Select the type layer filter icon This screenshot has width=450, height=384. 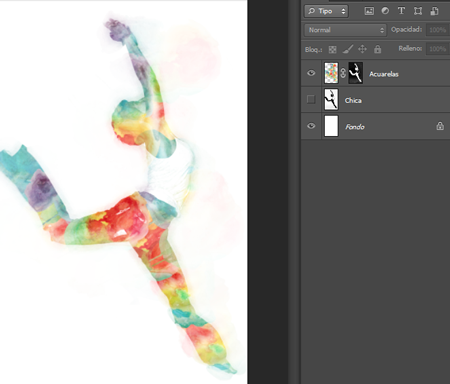(x=401, y=11)
